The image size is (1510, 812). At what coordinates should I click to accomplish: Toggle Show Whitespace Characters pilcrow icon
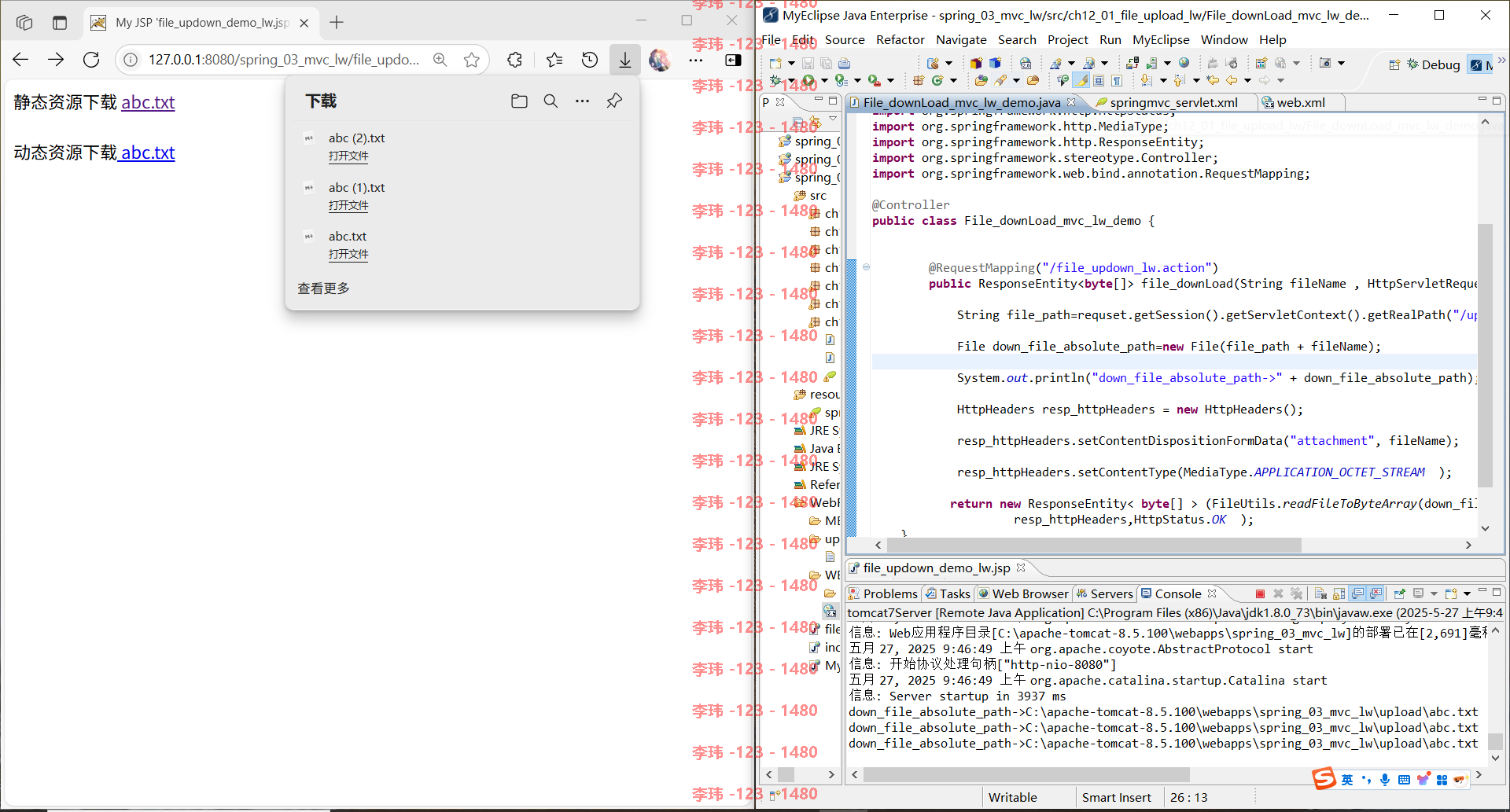(1117, 80)
